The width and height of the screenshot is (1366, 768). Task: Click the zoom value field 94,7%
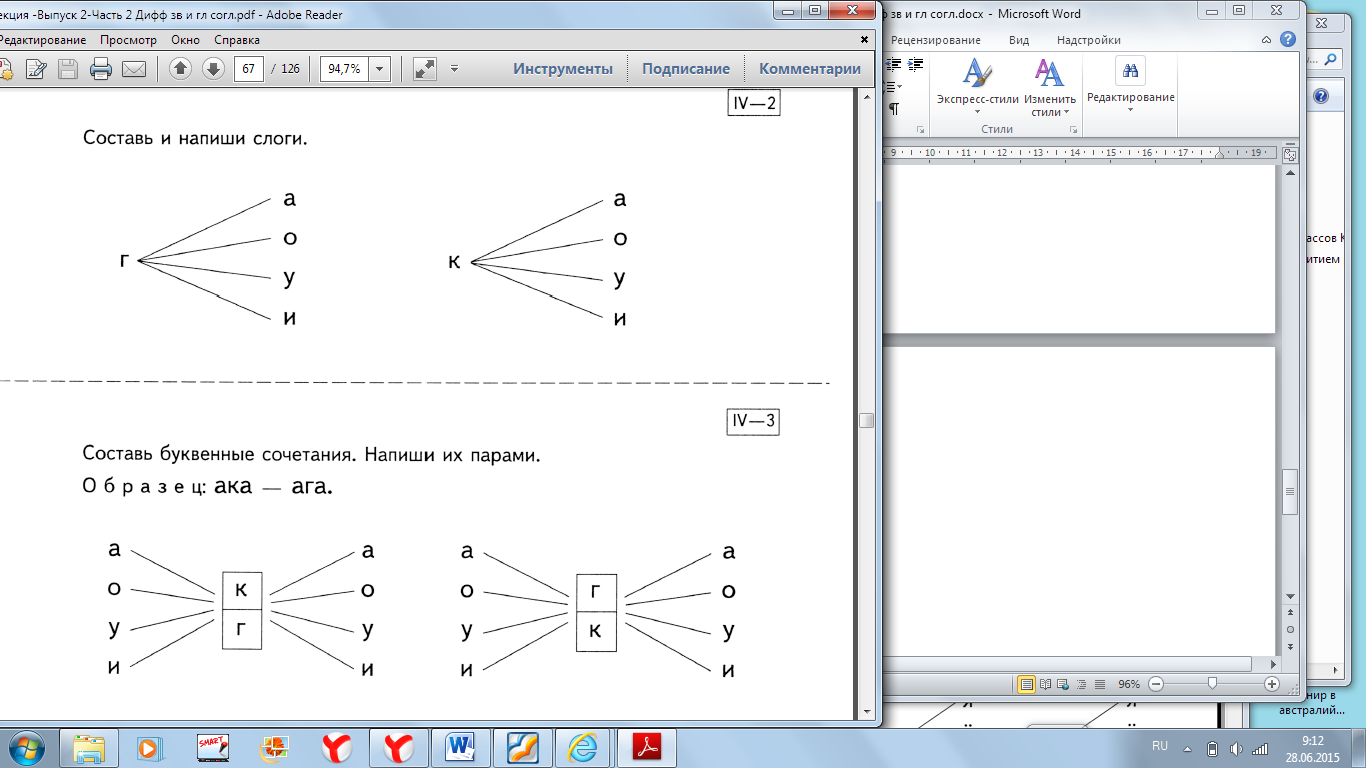[x=344, y=69]
